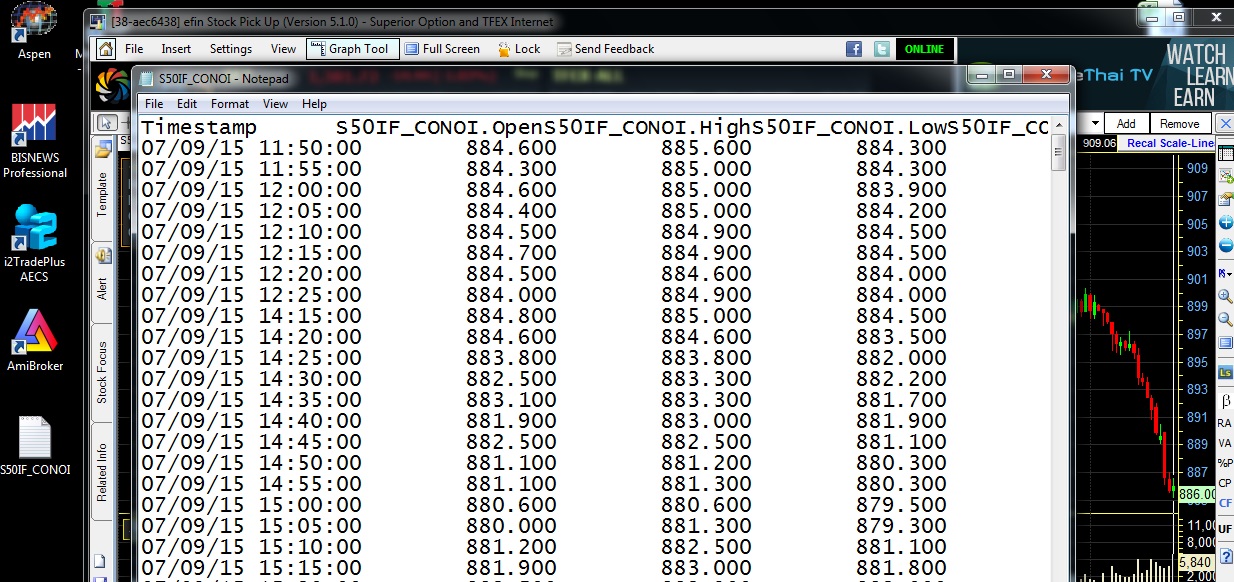Click the UF tool on chart toolbar
Image resolution: width=1234 pixels, height=582 pixels.
coord(1225,528)
